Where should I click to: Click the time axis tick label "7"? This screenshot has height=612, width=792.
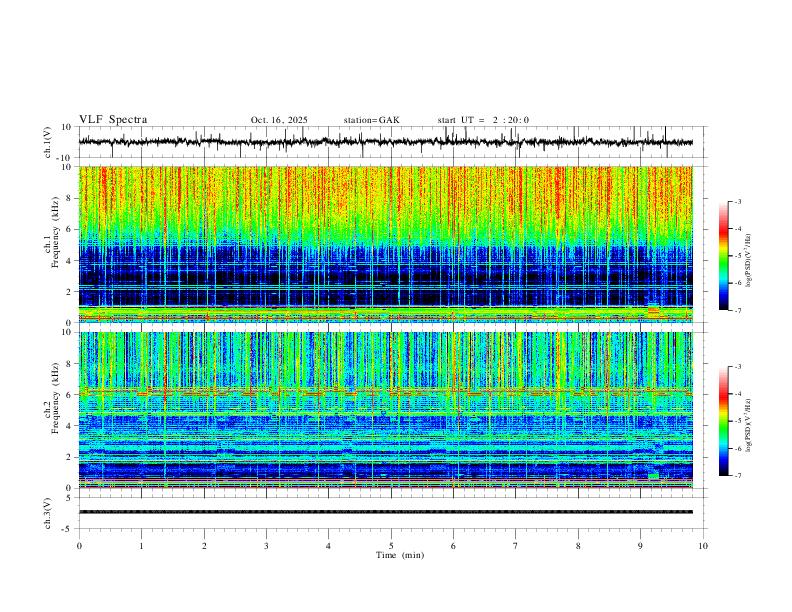(x=516, y=546)
